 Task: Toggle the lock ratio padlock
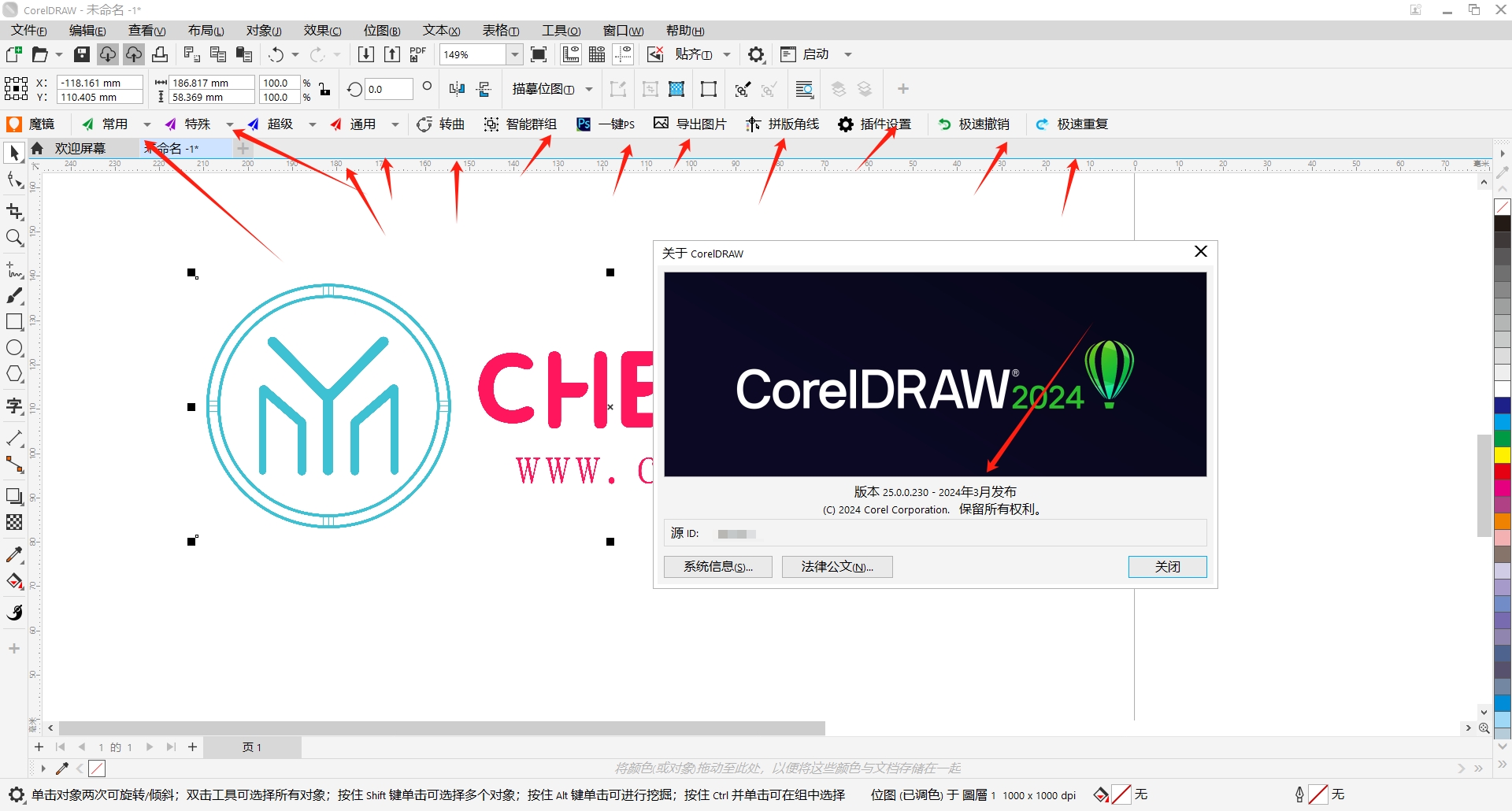324,89
